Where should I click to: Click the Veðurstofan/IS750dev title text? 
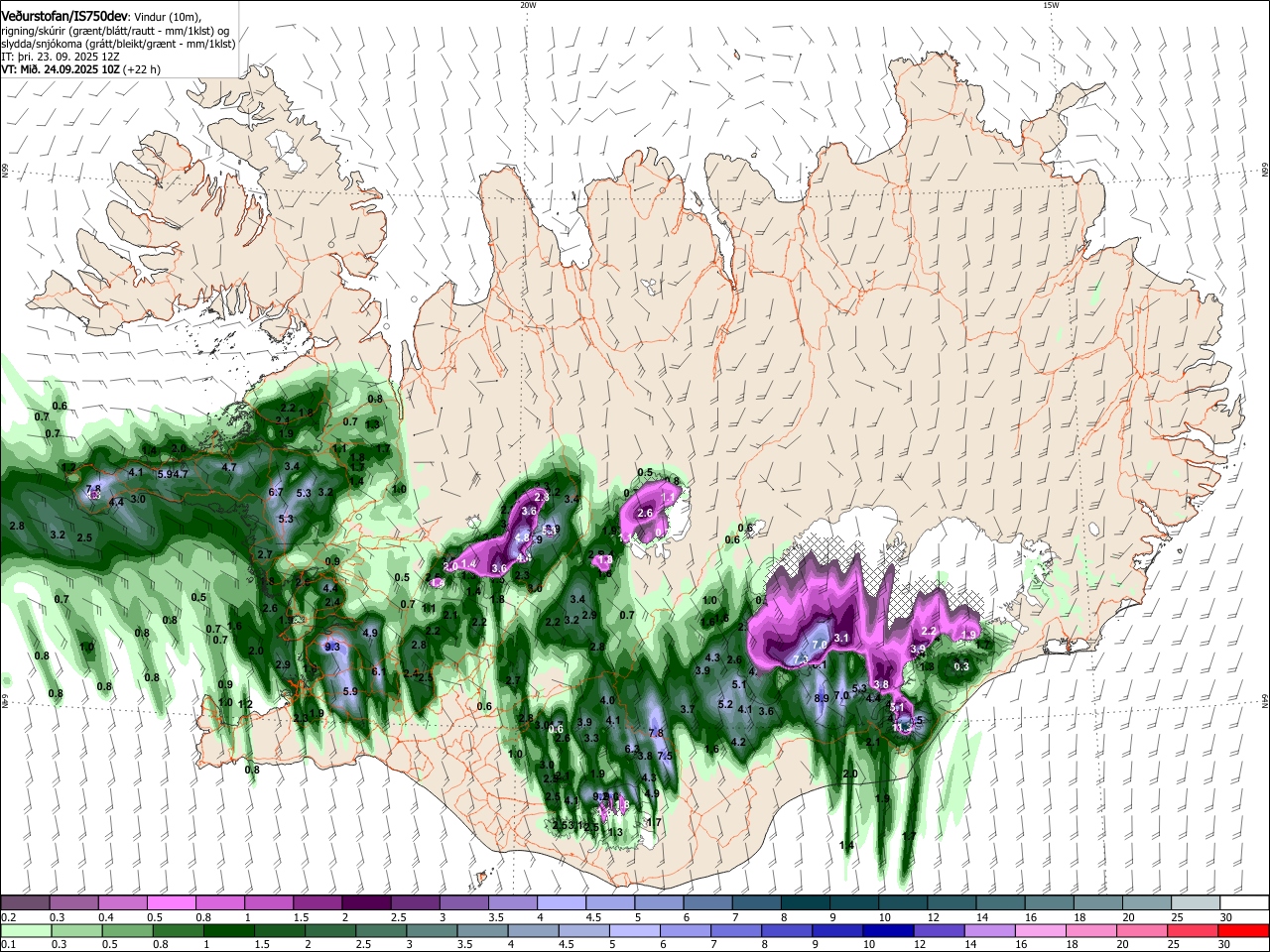click(x=63, y=17)
